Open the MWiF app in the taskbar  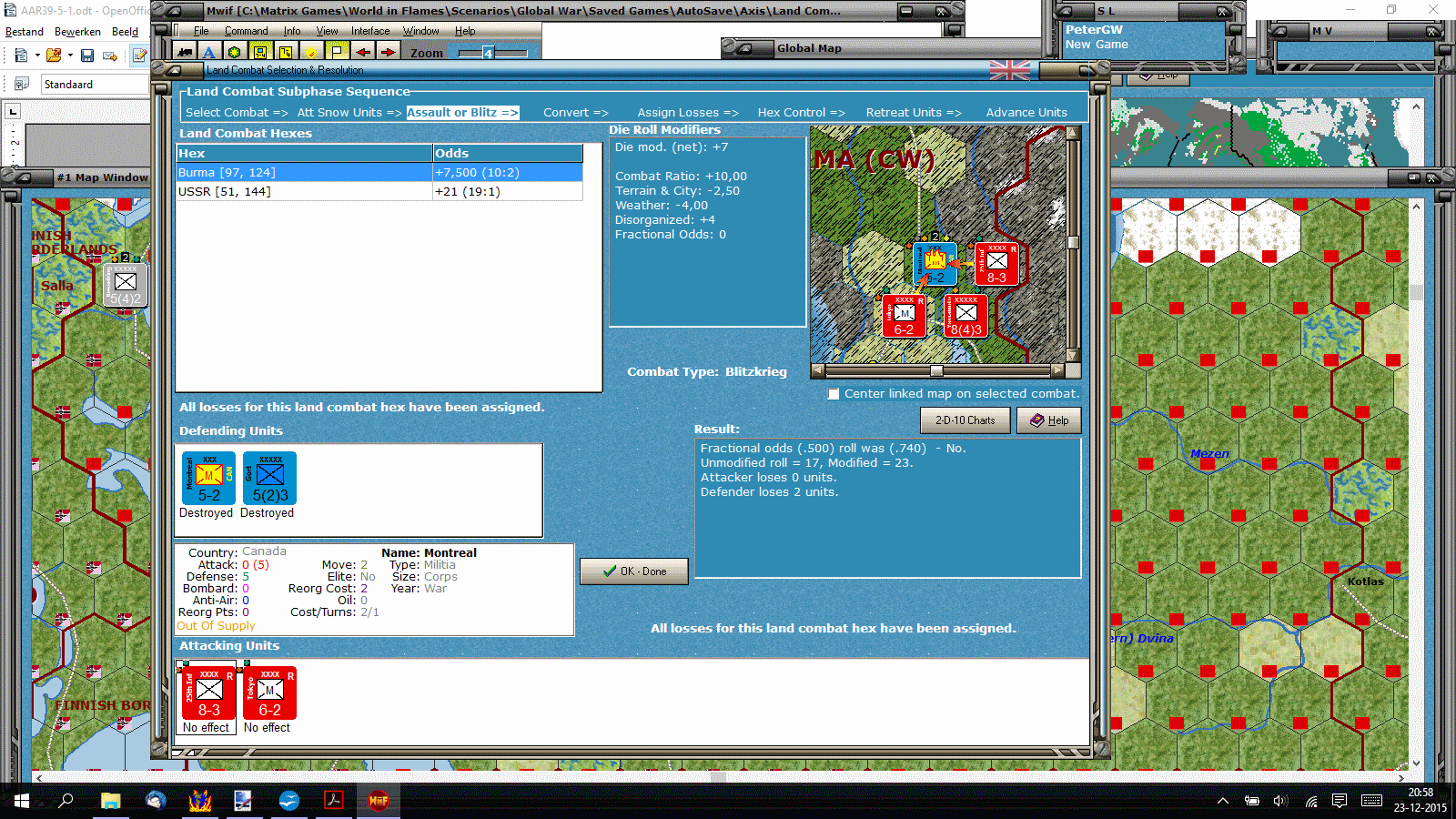click(x=378, y=800)
